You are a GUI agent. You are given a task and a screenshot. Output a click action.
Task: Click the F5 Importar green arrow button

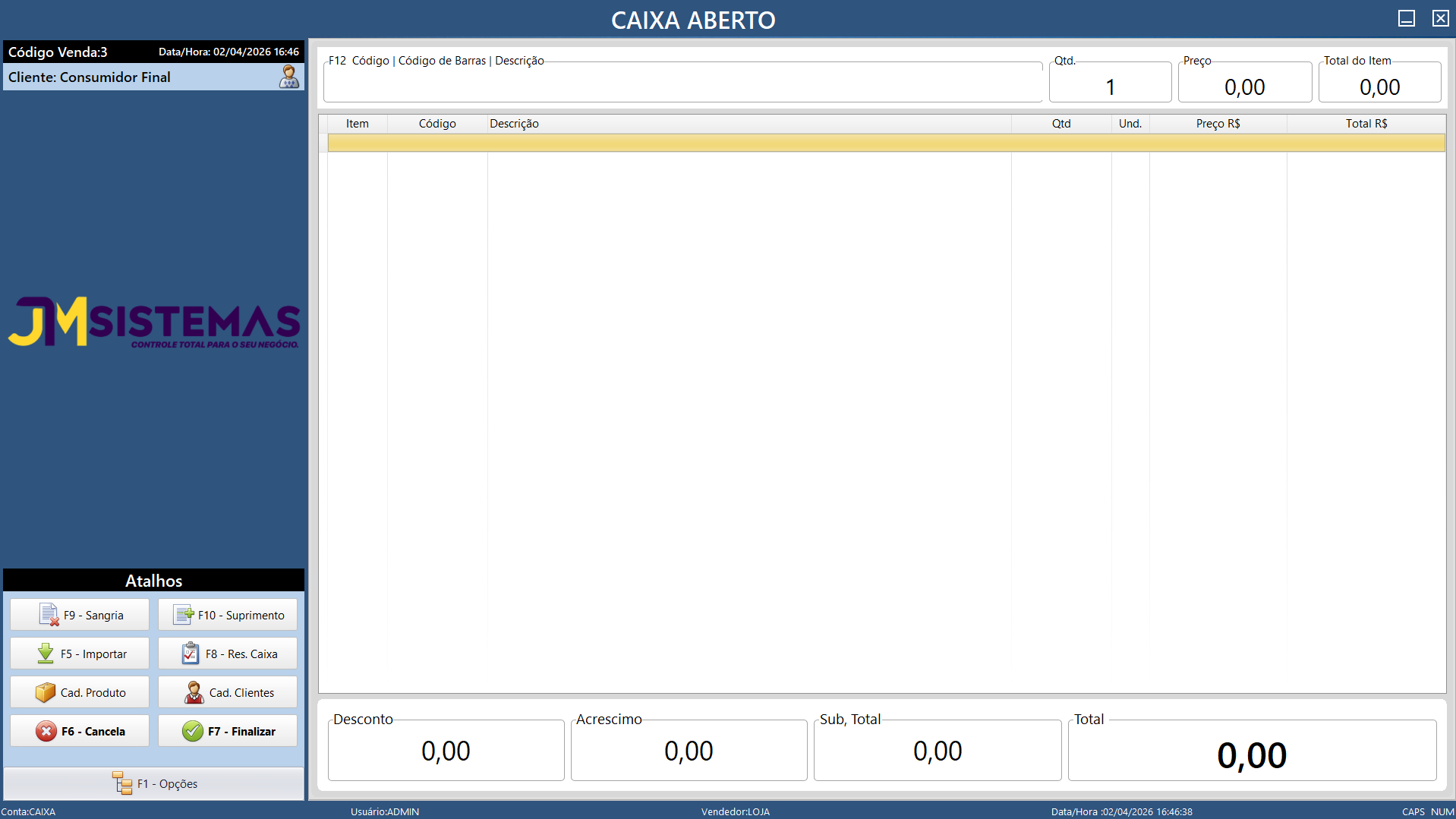pyautogui.click(x=80, y=654)
